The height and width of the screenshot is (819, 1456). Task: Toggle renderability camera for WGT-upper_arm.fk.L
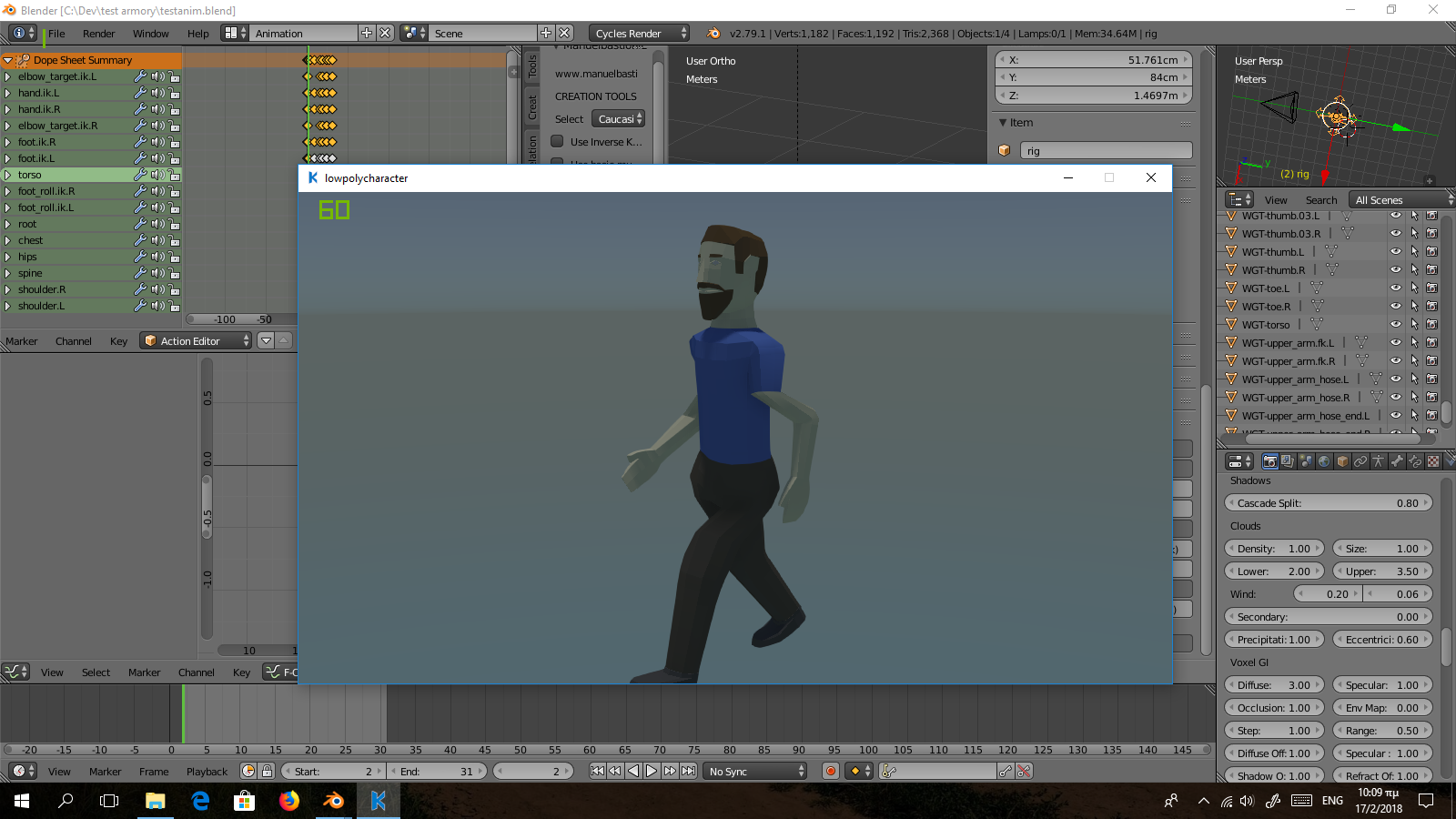1431,342
